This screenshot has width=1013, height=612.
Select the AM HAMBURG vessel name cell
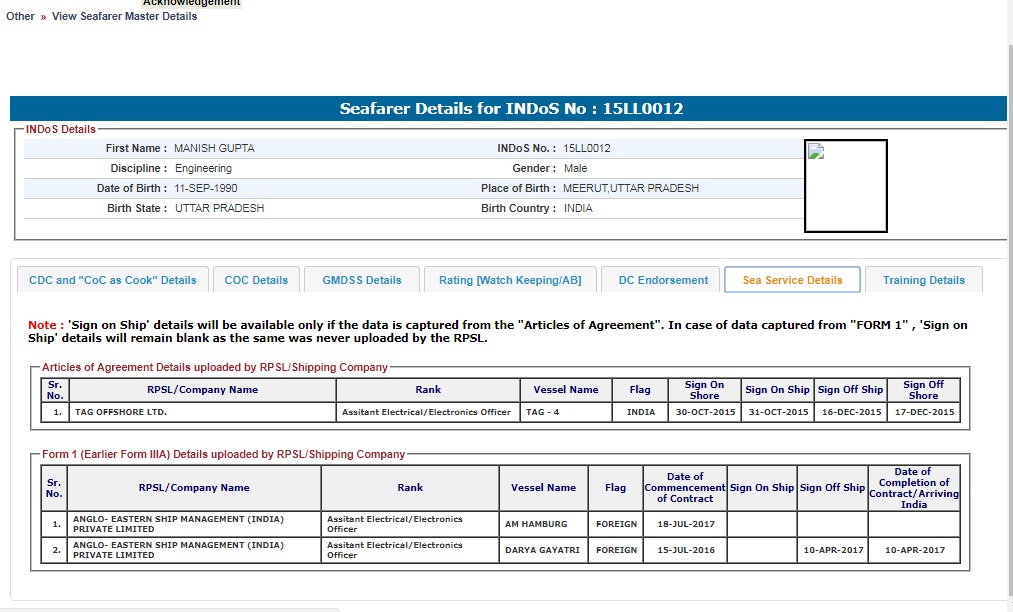point(536,524)
